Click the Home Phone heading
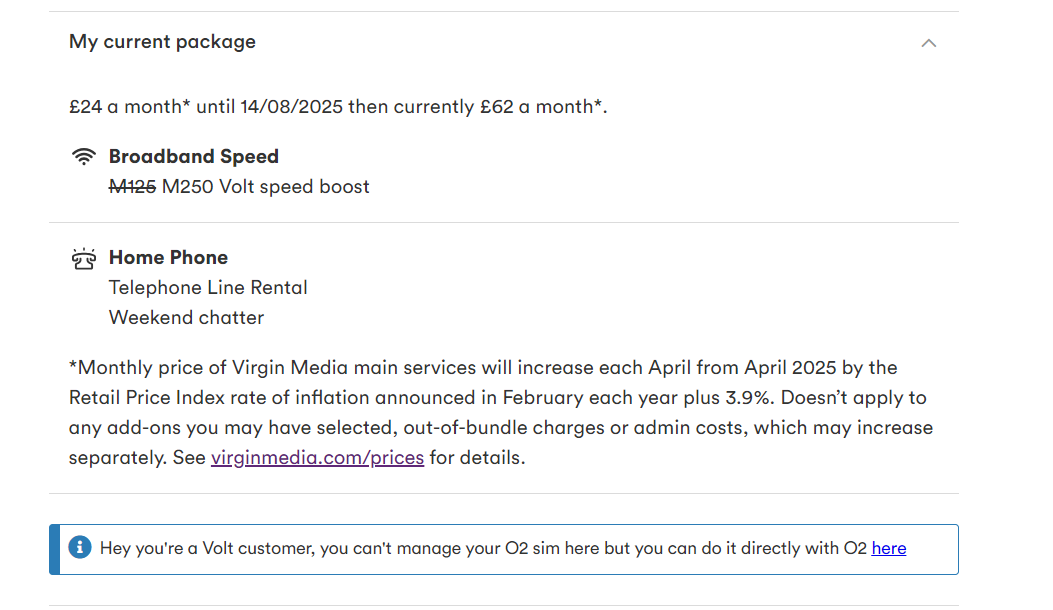 (169, 257)
